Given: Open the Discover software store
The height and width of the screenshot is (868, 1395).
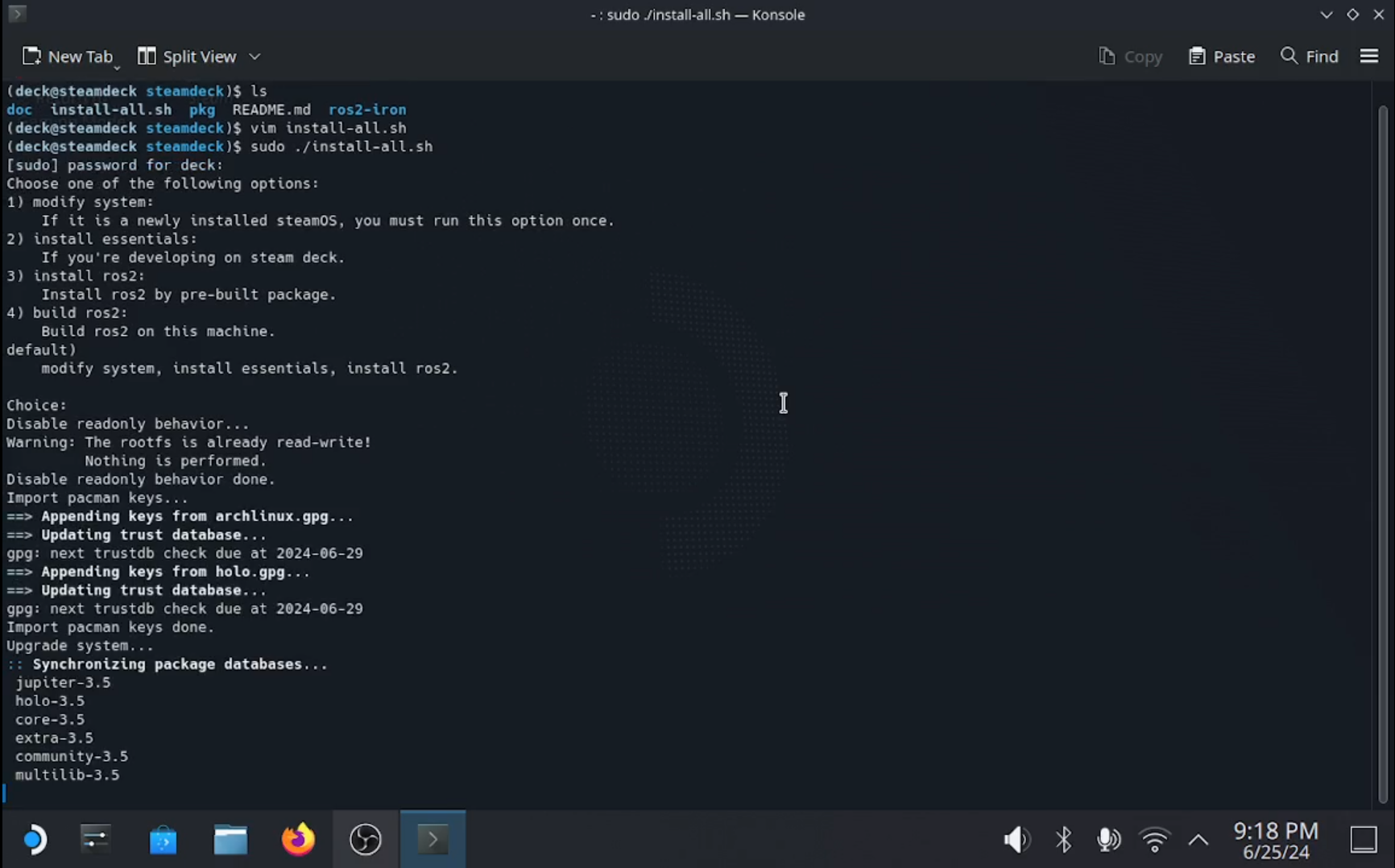Looking at the screenshot, I should point(164,839).
